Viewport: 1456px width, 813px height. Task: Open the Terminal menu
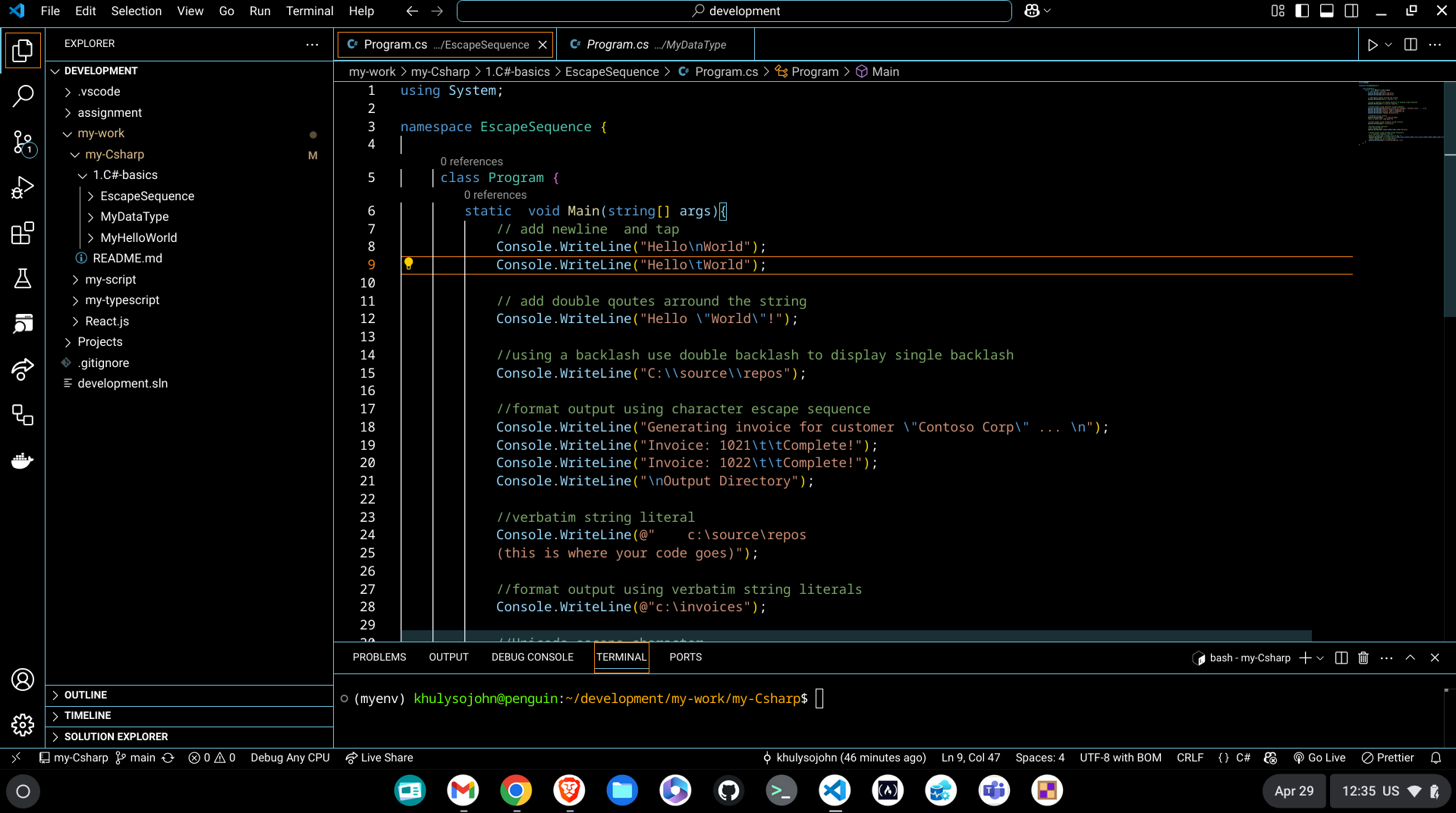[x=310, y=11]
